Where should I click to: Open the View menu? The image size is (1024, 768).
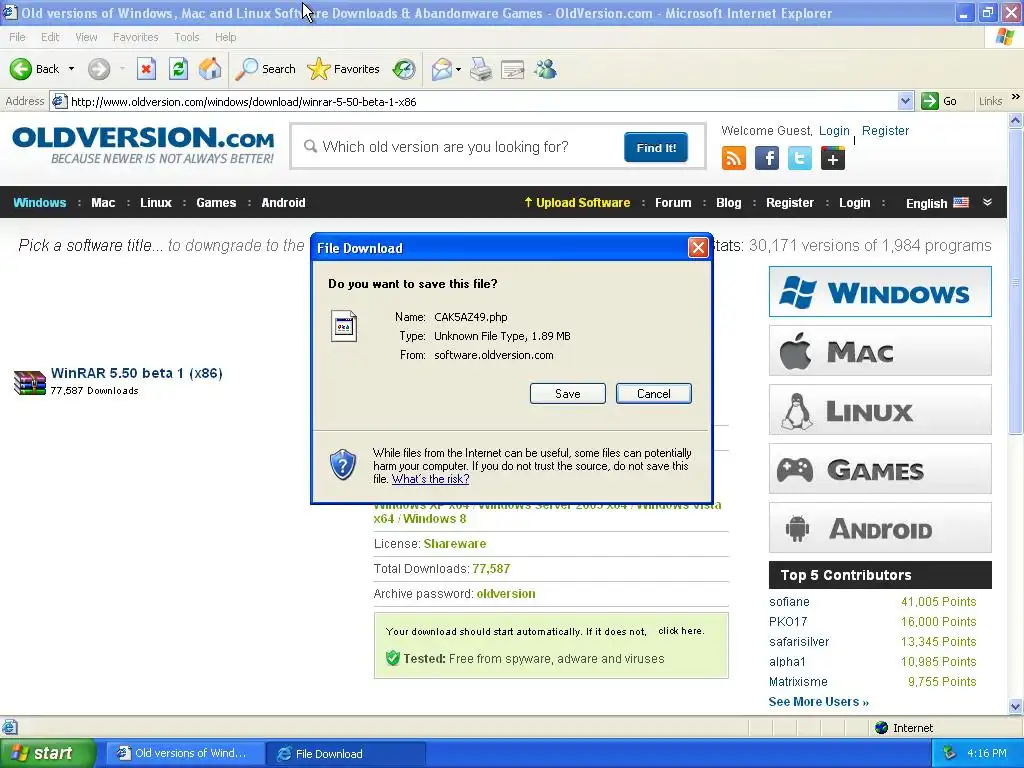tap(86, 37)
